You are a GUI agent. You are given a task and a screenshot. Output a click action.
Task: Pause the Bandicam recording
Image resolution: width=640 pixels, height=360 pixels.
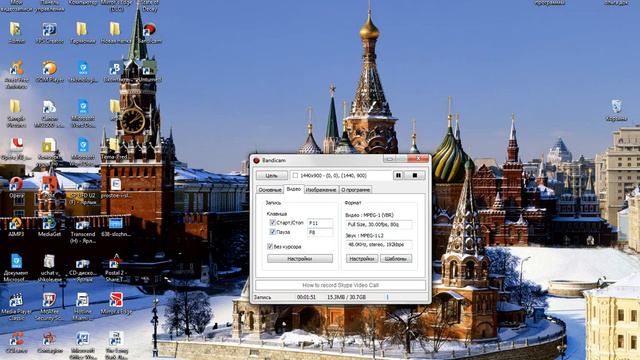398,175
